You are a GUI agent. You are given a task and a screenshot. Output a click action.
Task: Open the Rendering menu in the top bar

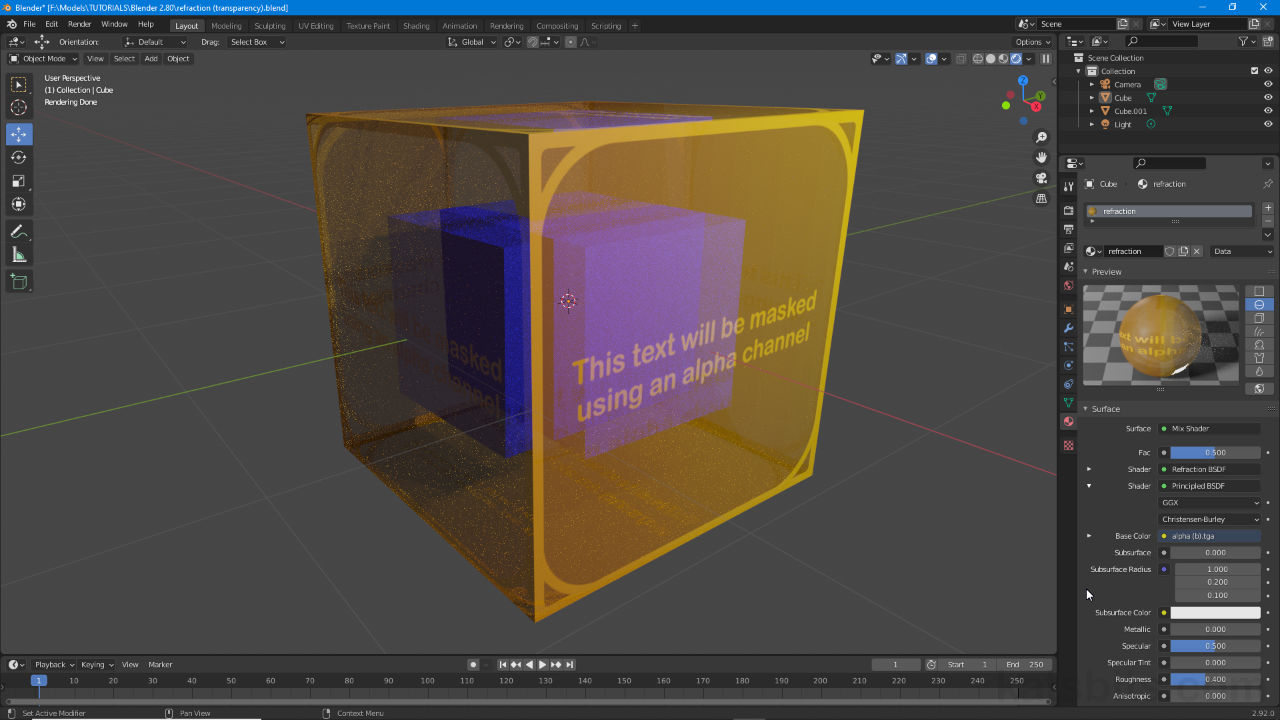506,26
